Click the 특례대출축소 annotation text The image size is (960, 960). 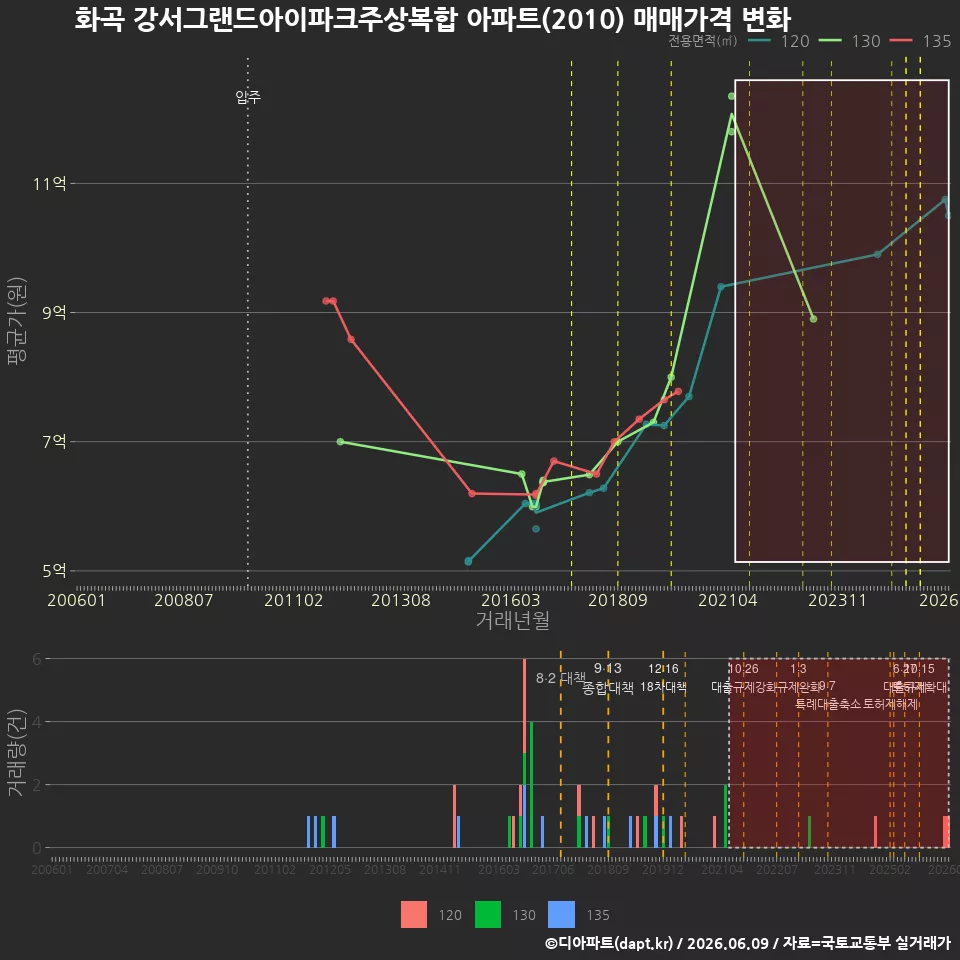tap(828, 704)
